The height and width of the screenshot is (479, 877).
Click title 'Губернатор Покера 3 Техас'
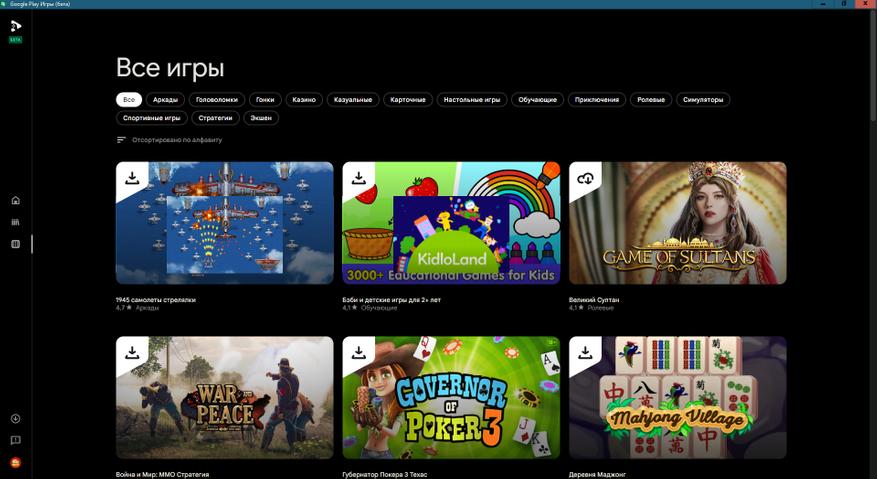point(385,475)
